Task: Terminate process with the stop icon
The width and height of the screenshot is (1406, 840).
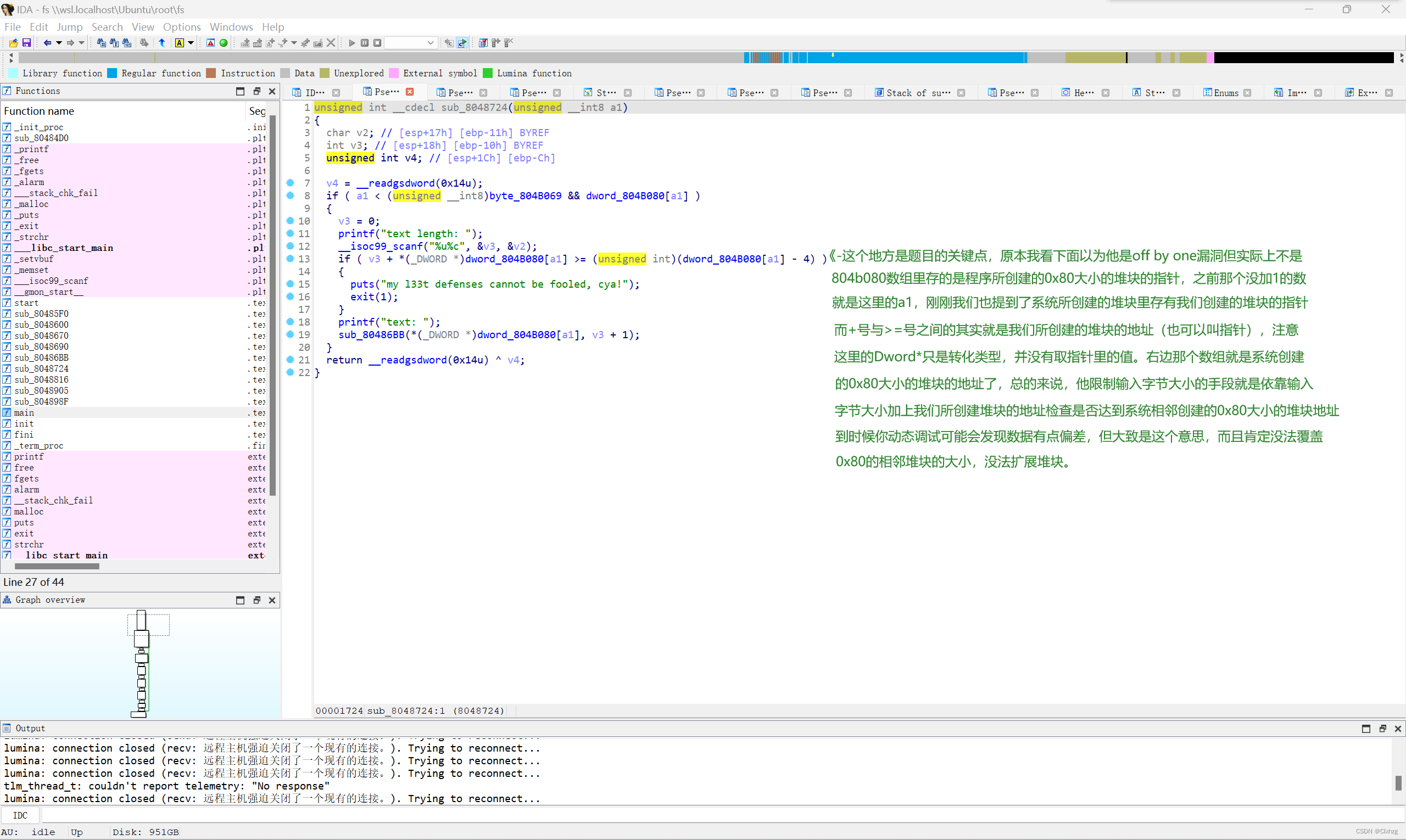Action: click(377, 42)
